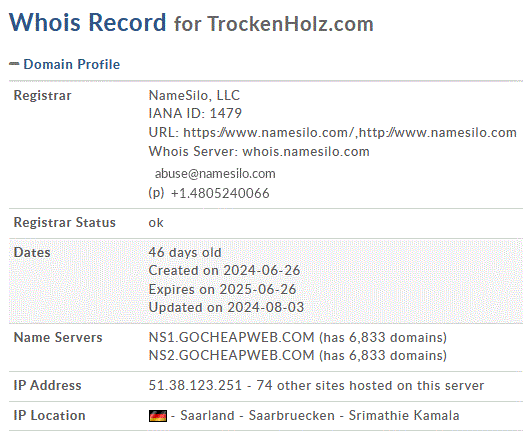Click the Whois Record page title
Screen dimensions: 524x440
(x=88, y=22)
